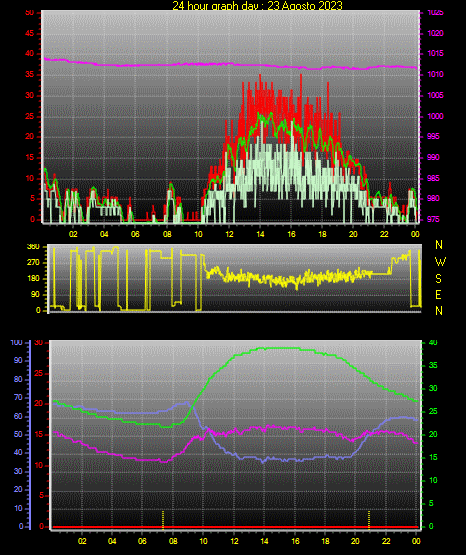Click the N compass label at top
This screenshot has width=466, height=555.
pyautogui.click(x=439, y=245)
